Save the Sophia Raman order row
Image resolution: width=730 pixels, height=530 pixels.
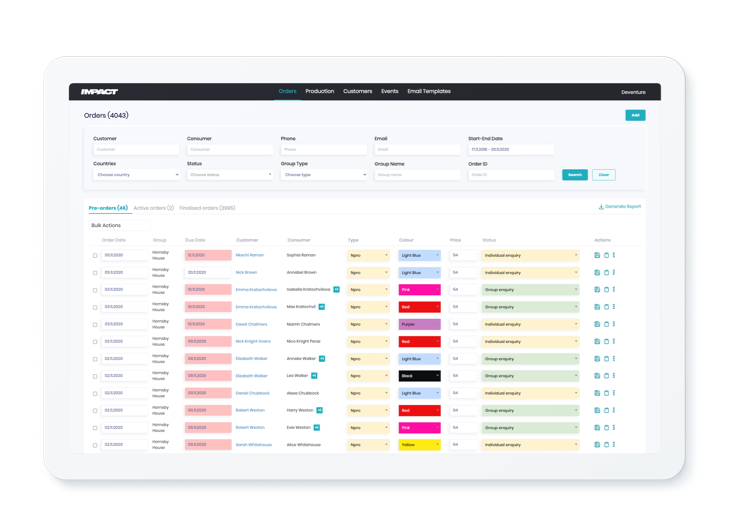pyautogui.click(x=597, y=255)
